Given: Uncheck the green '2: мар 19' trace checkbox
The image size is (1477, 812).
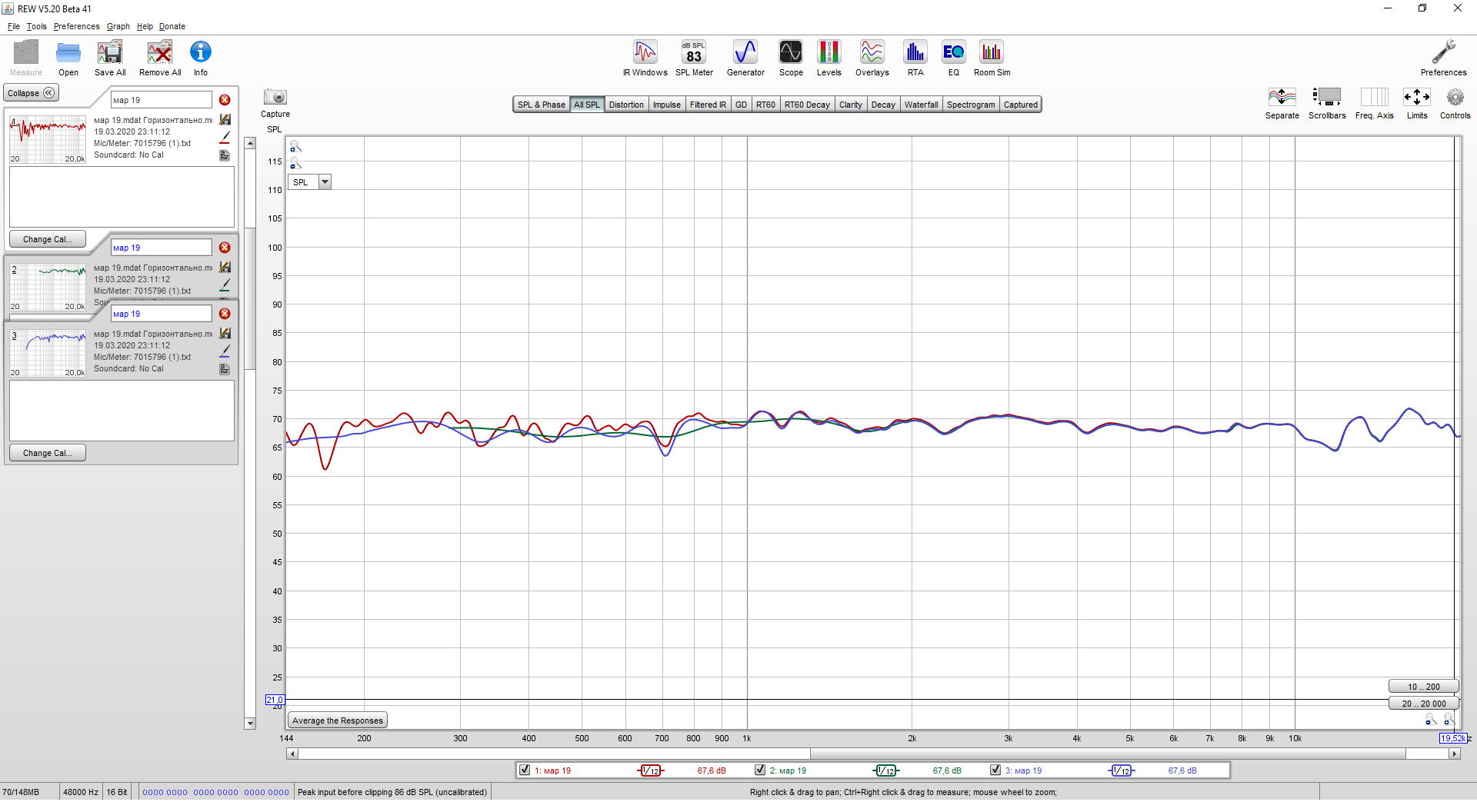Looking at the screenshot, I should (760, 770).
